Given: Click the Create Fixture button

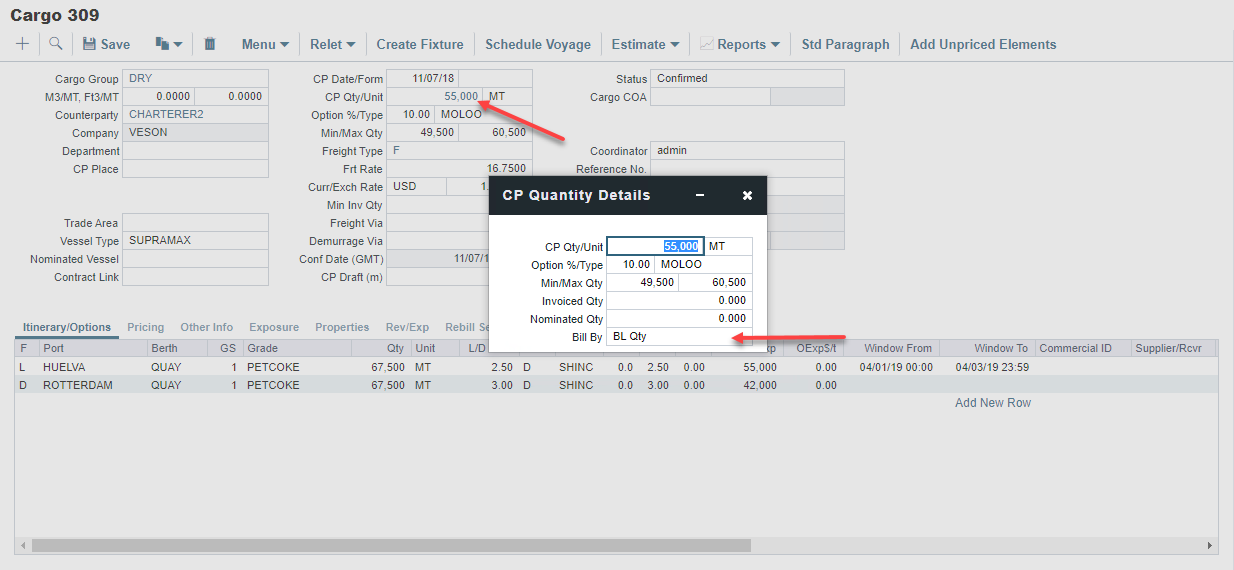Looking at the screenshot, I should pyautogui.click(x=420, y=44).
